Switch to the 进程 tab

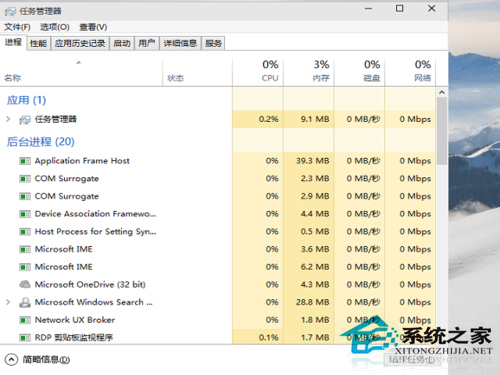[13, 42]
